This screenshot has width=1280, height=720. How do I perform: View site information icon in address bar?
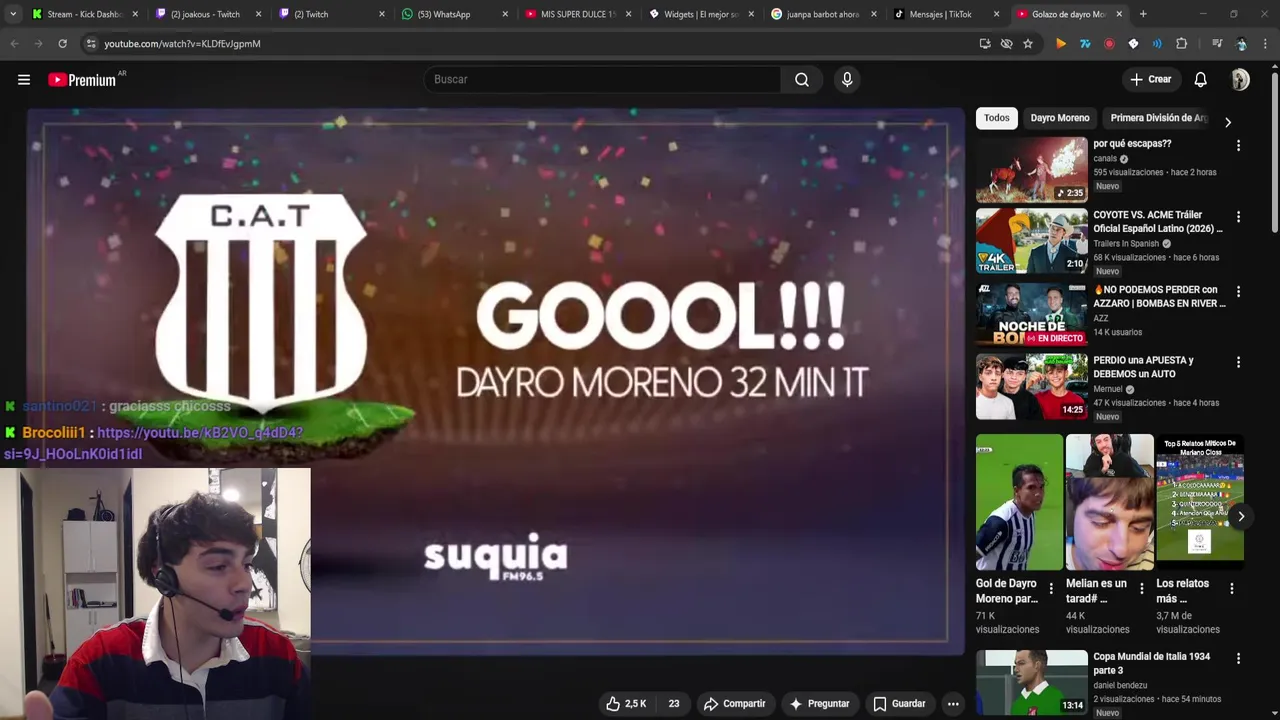91,44
